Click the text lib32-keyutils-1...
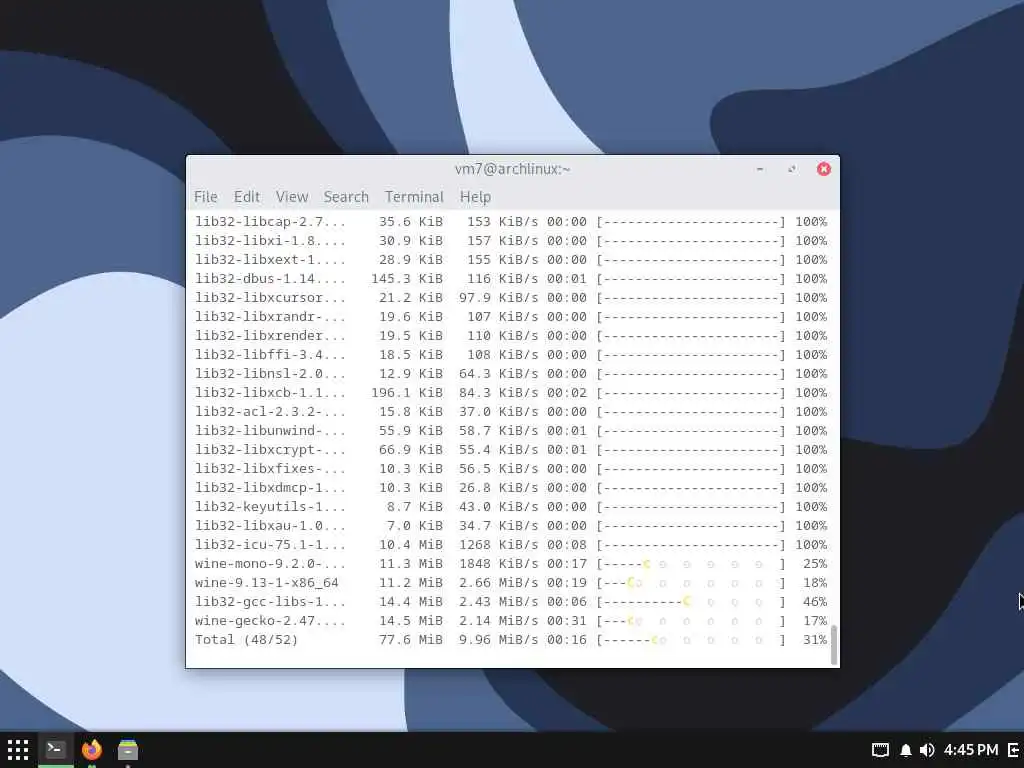 [258, 506]
